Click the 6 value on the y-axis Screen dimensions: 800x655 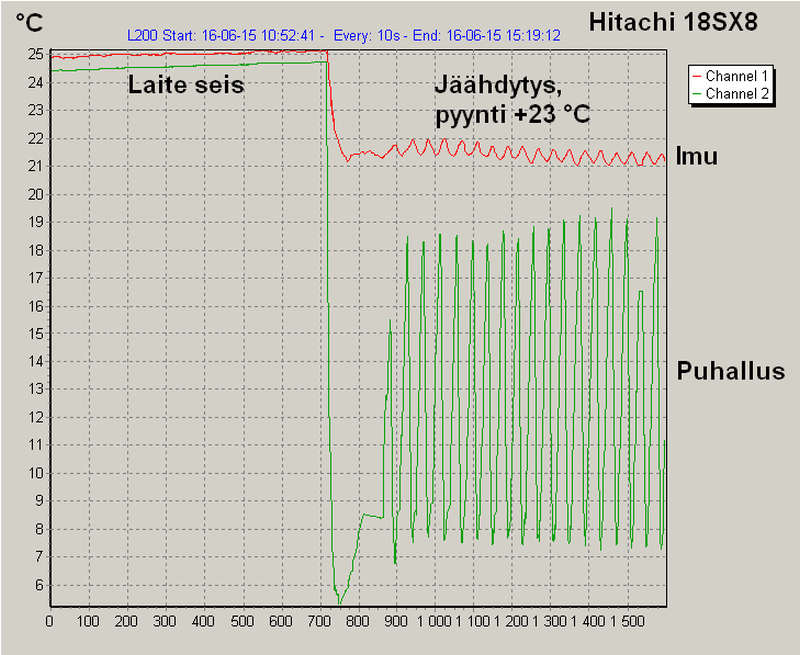(x=38, y=585)
